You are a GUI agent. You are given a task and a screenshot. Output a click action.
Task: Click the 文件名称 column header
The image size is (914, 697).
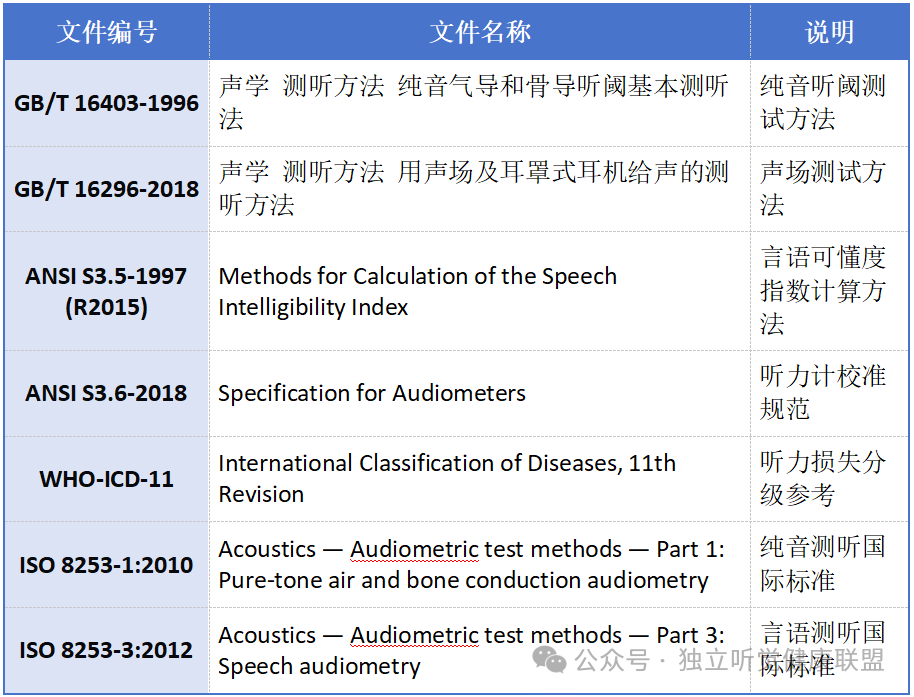point(480,32)
